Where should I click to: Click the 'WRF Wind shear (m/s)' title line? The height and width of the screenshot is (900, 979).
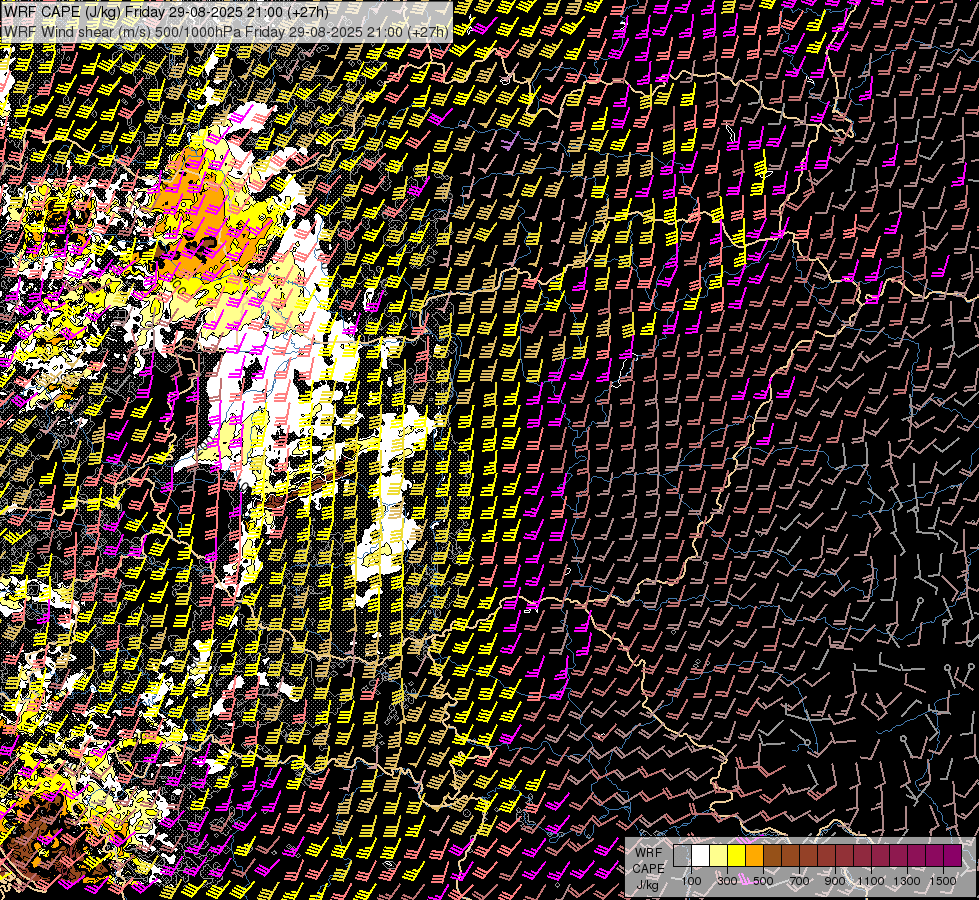(x=226, y=31)
